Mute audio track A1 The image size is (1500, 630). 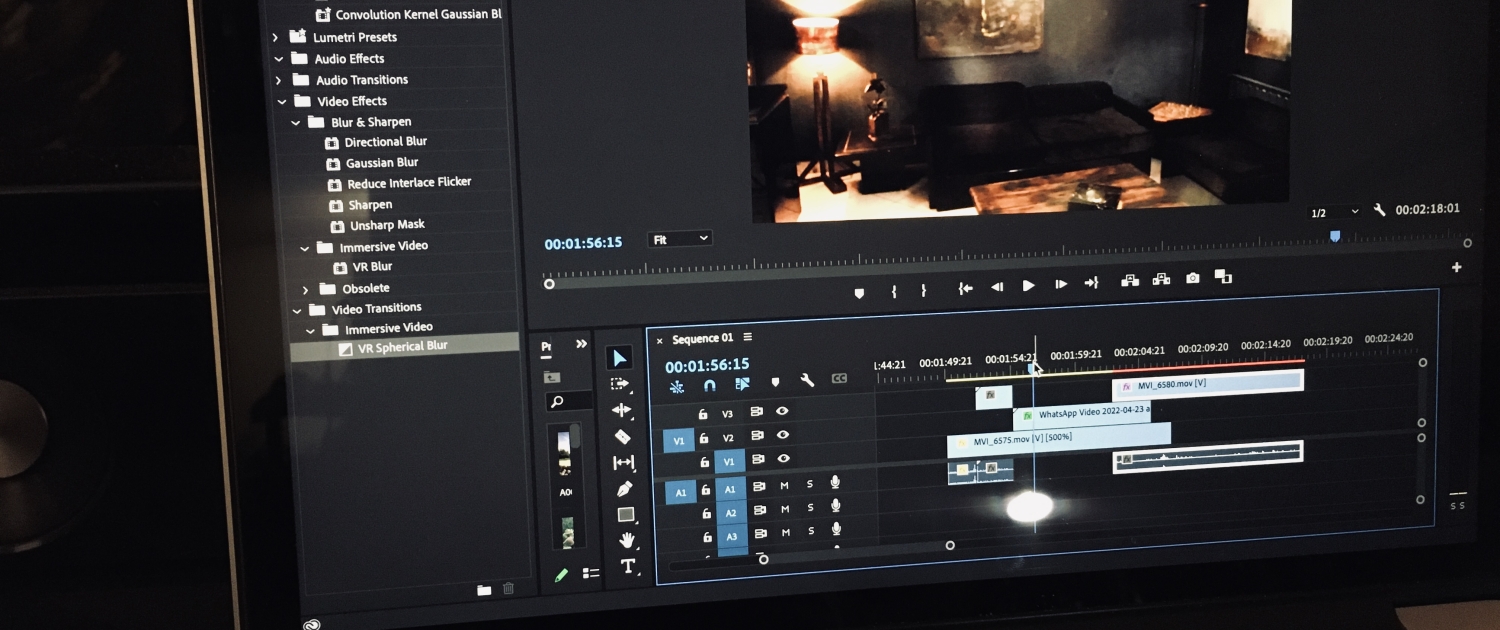[x=784, y=485]
